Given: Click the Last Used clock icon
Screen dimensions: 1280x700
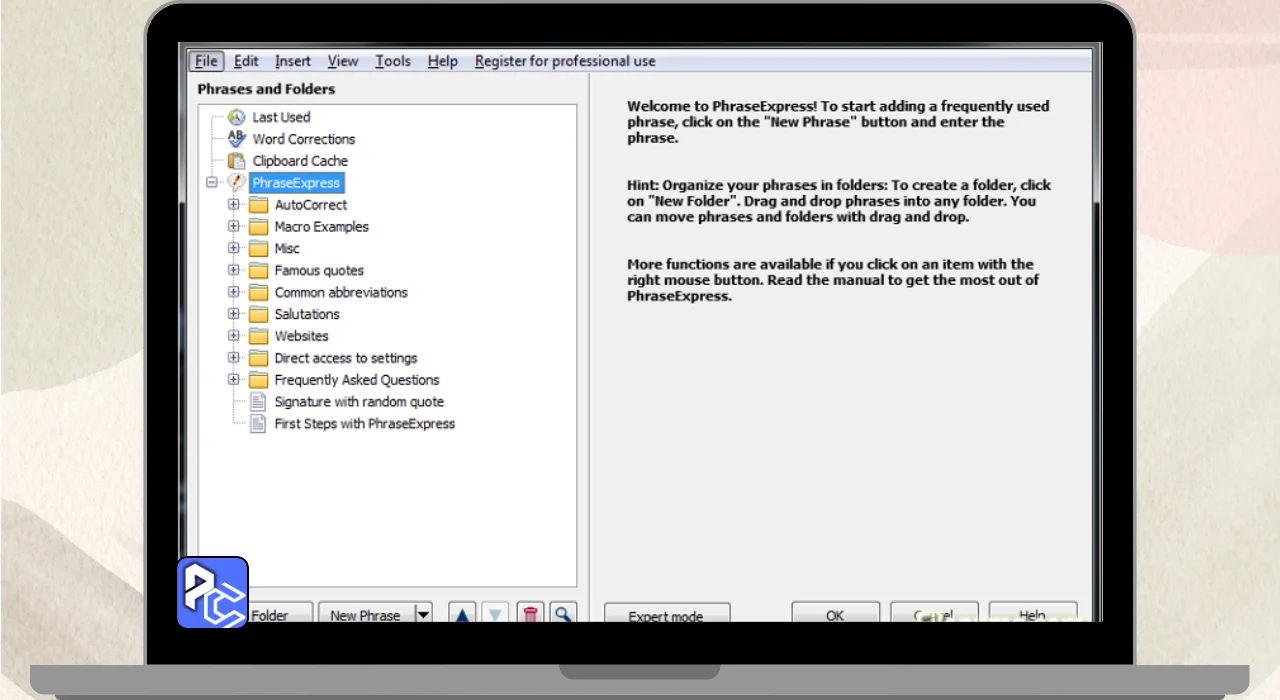Looking at the screenshot, I should click(x=236, y=117).
